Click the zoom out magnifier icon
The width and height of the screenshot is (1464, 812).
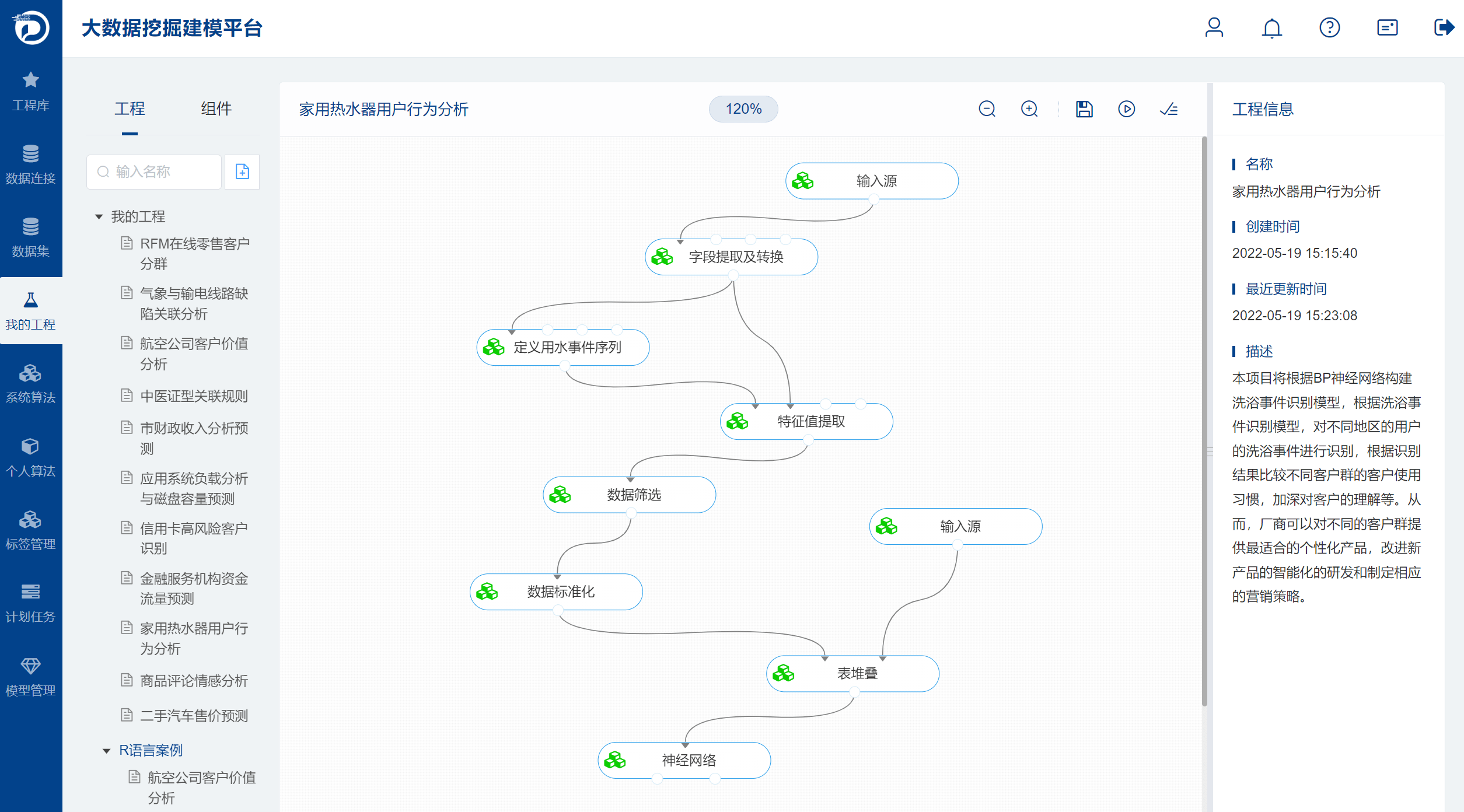click(987, 109)
